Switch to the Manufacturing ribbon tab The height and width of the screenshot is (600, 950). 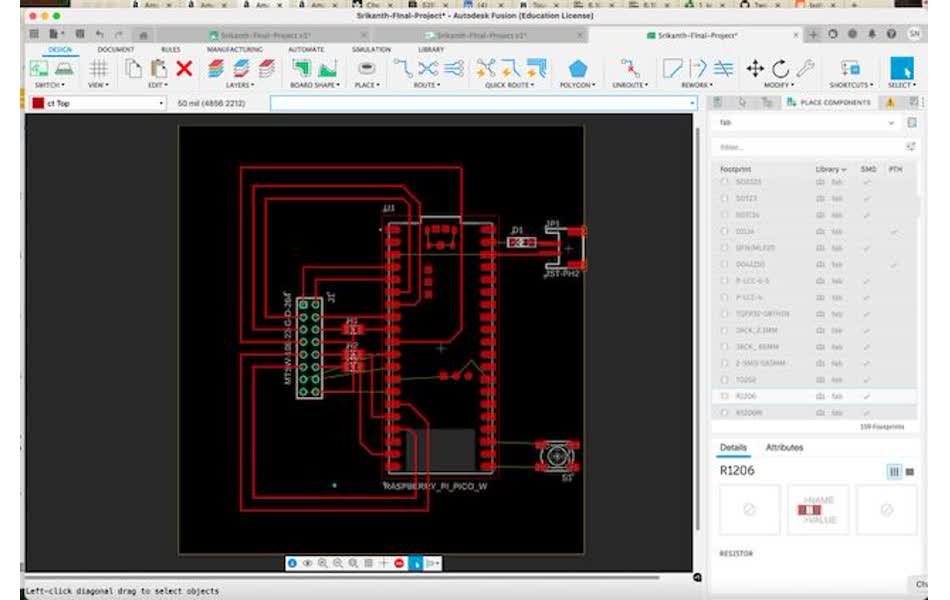pos(234,49)
